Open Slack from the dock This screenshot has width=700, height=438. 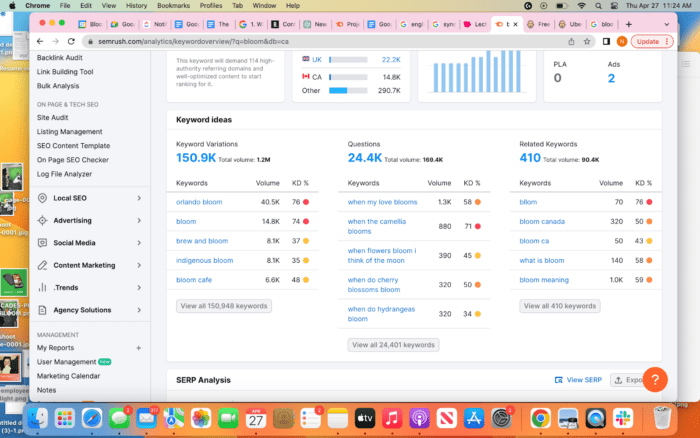point(623,419)
